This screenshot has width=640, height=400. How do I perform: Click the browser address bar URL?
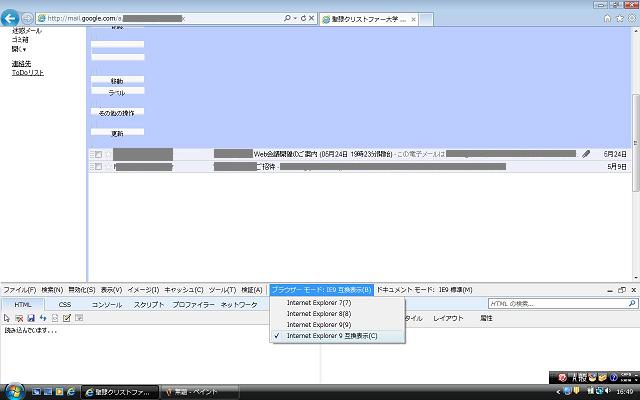(x=116, y=18)
